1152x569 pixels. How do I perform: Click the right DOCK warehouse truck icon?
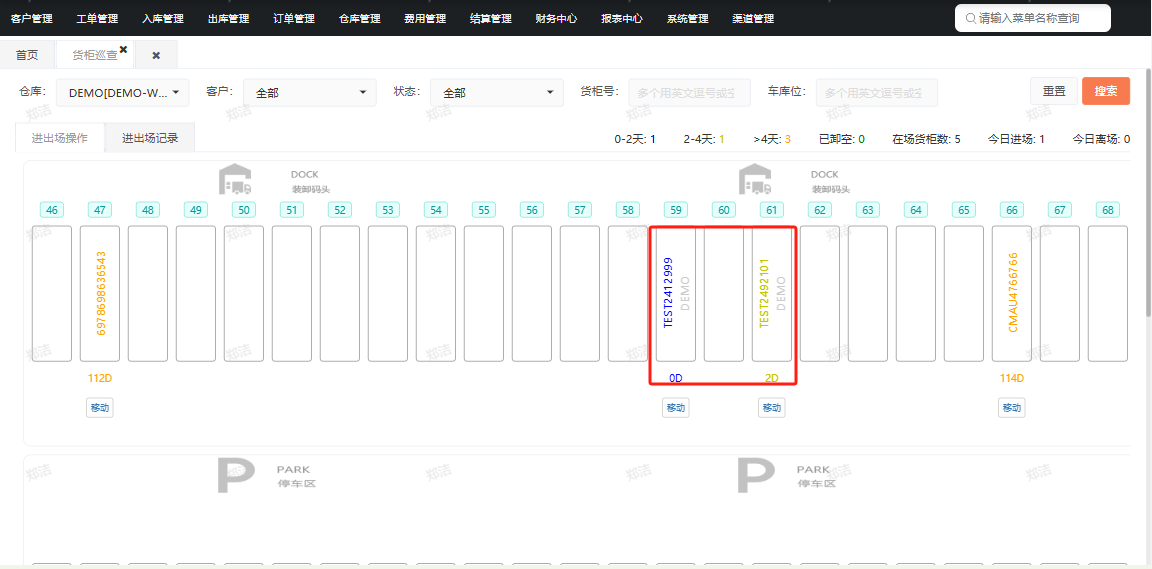click(x=755, y=179)
